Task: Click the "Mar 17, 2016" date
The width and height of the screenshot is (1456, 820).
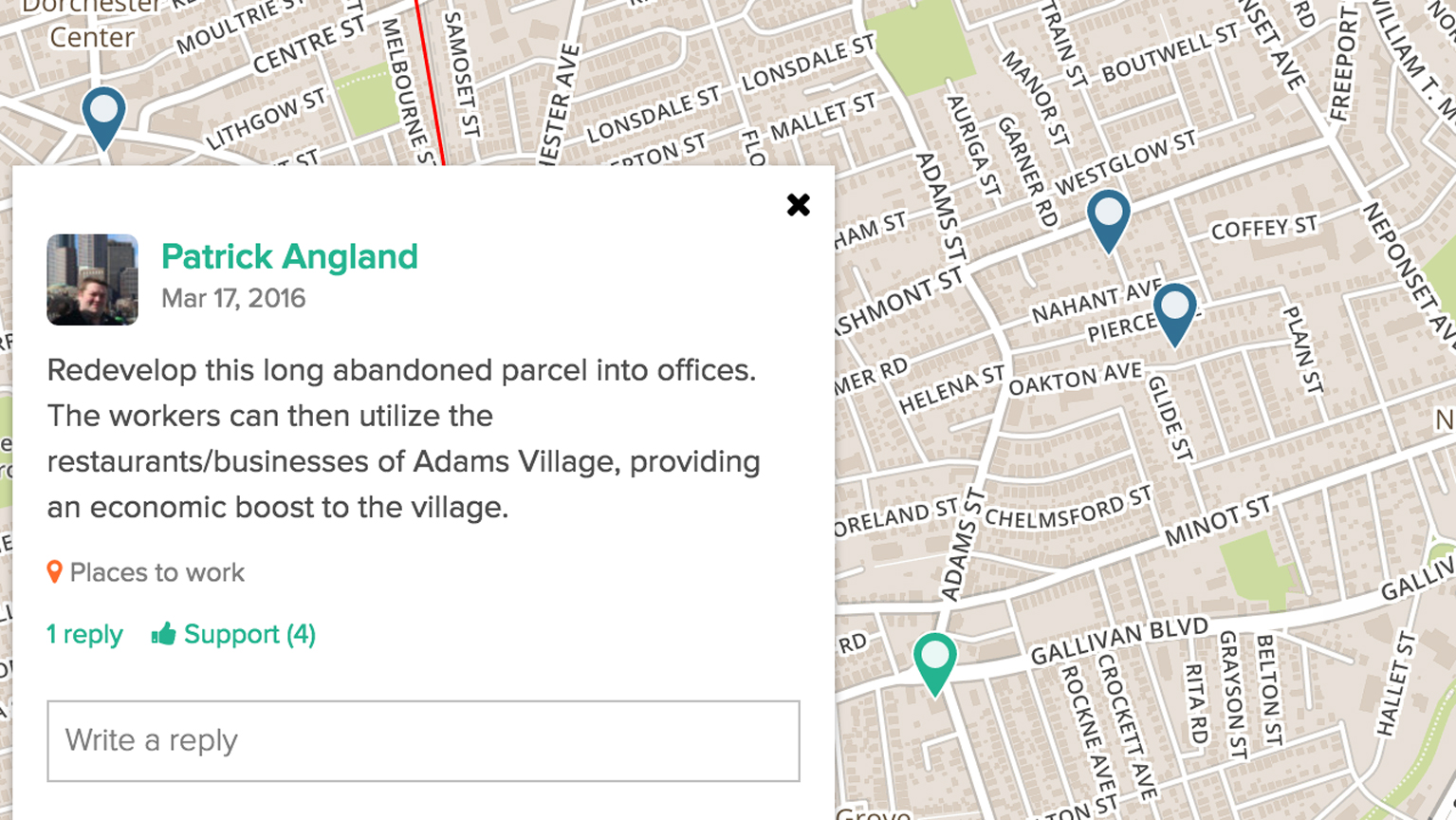Action: pyautogui.click(x=233, y=298)
